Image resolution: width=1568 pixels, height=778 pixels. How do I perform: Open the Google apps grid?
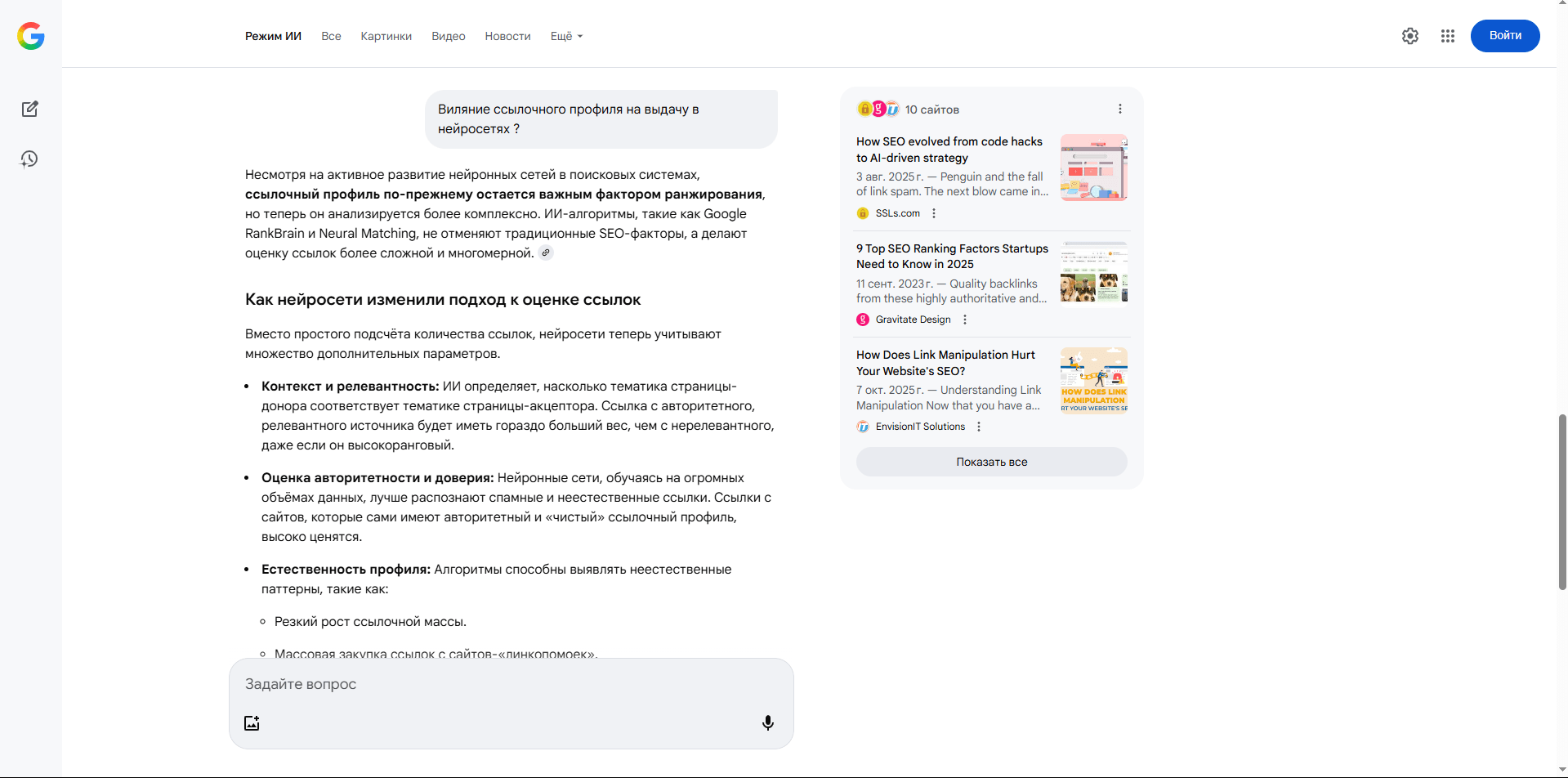click(1447, 36)
